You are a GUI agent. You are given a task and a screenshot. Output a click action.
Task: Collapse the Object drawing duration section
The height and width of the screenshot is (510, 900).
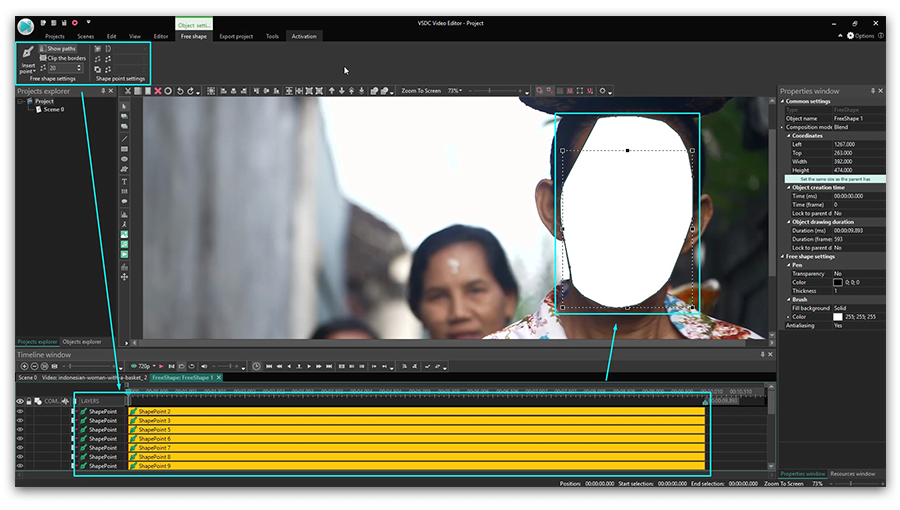[x=789, y=222]
